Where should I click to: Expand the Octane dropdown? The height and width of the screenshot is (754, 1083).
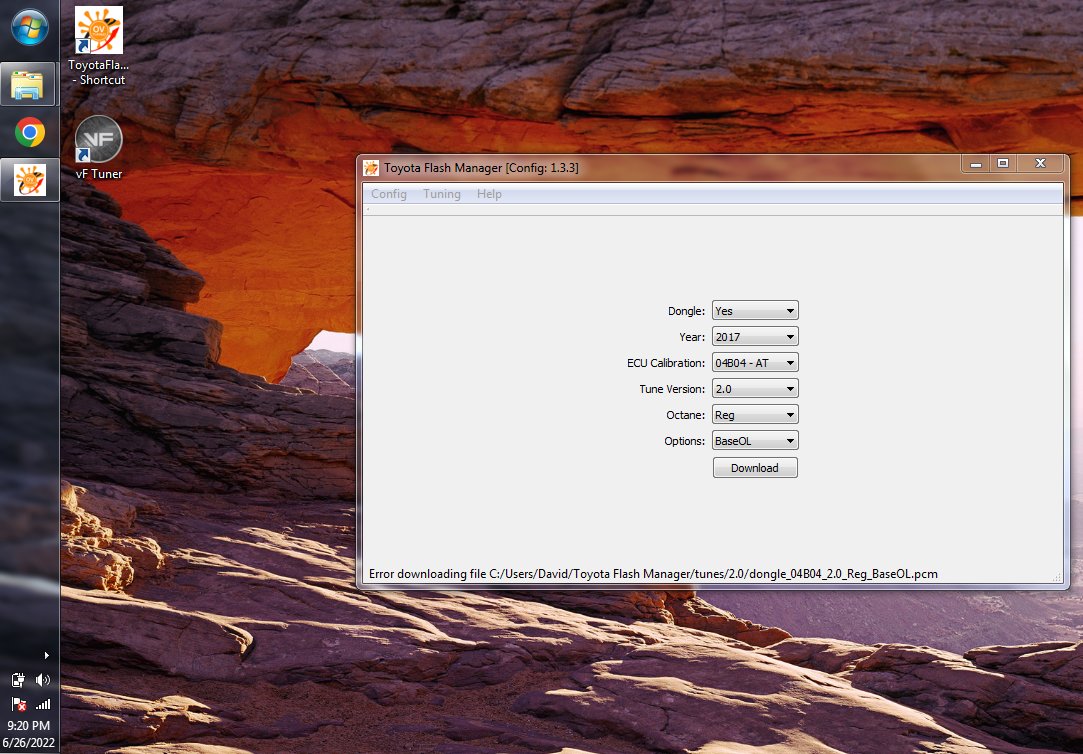coord(755,415)
